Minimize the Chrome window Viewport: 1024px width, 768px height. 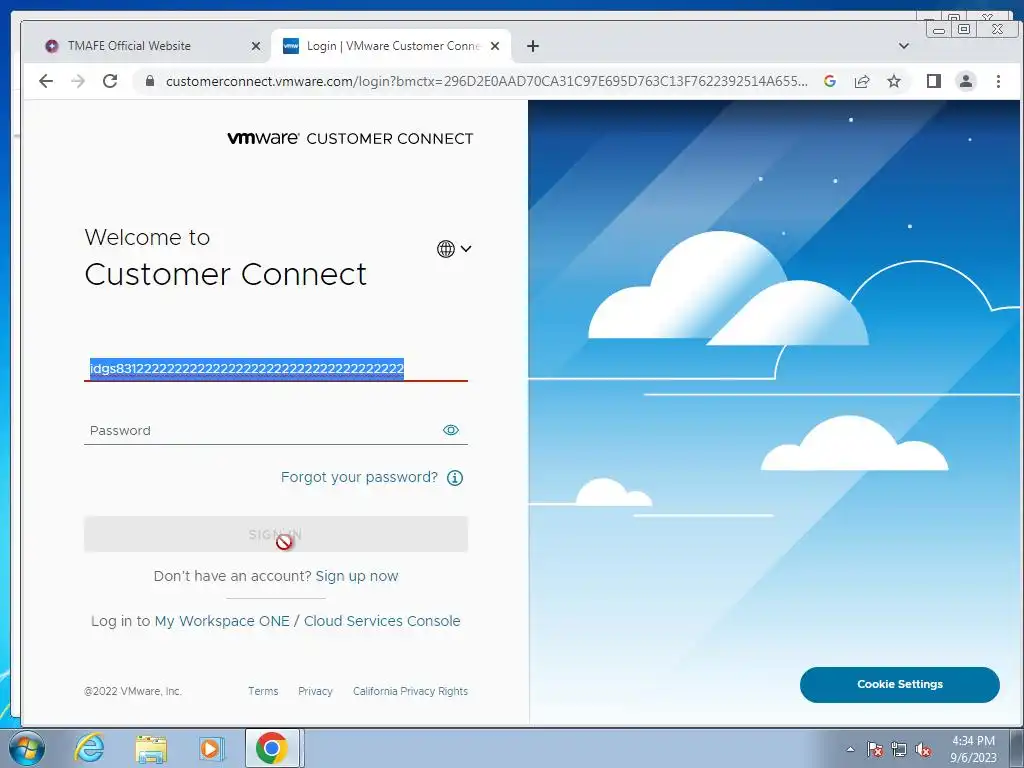click(x=939, y=29)
